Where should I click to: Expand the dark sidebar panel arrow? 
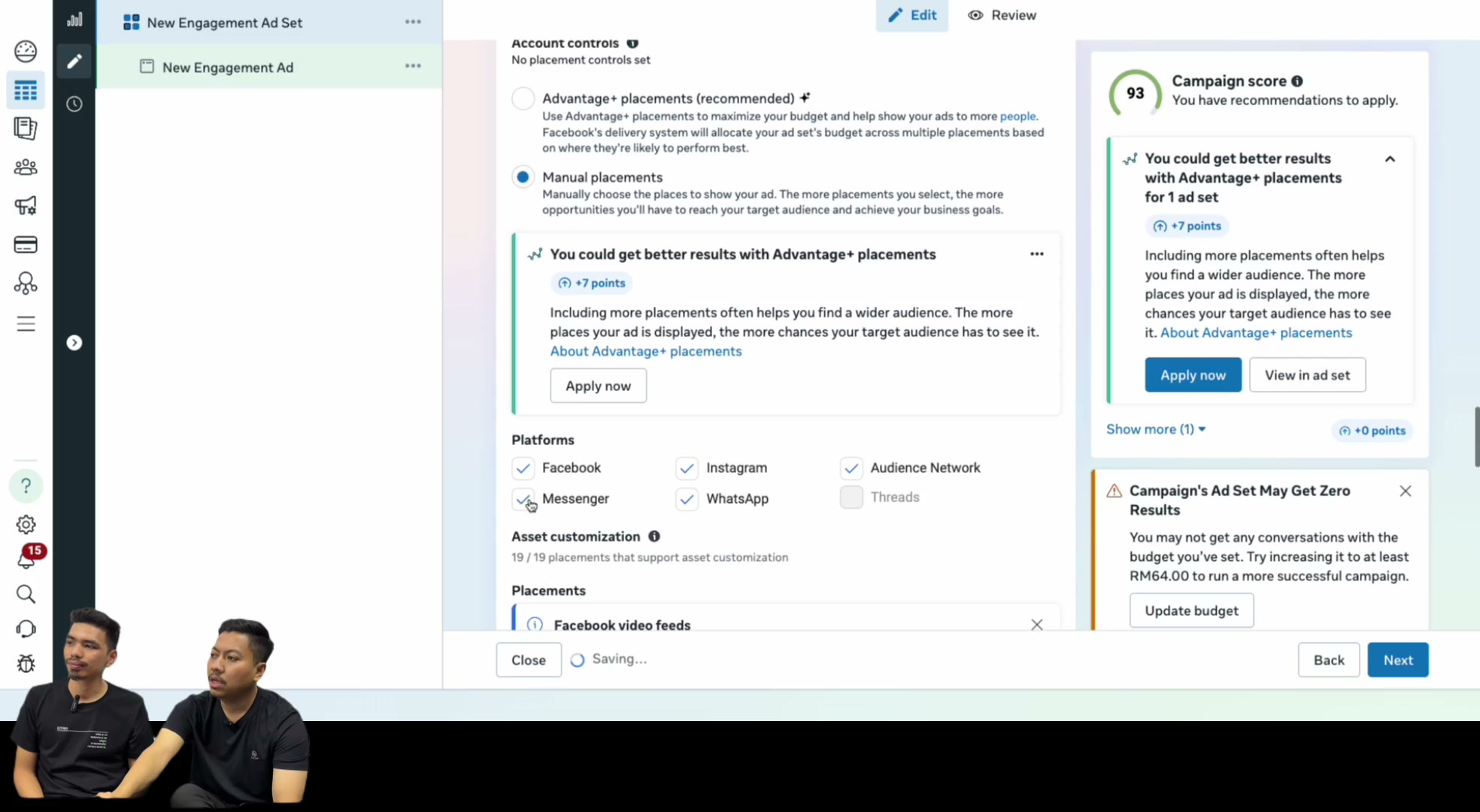click(74, 343)
